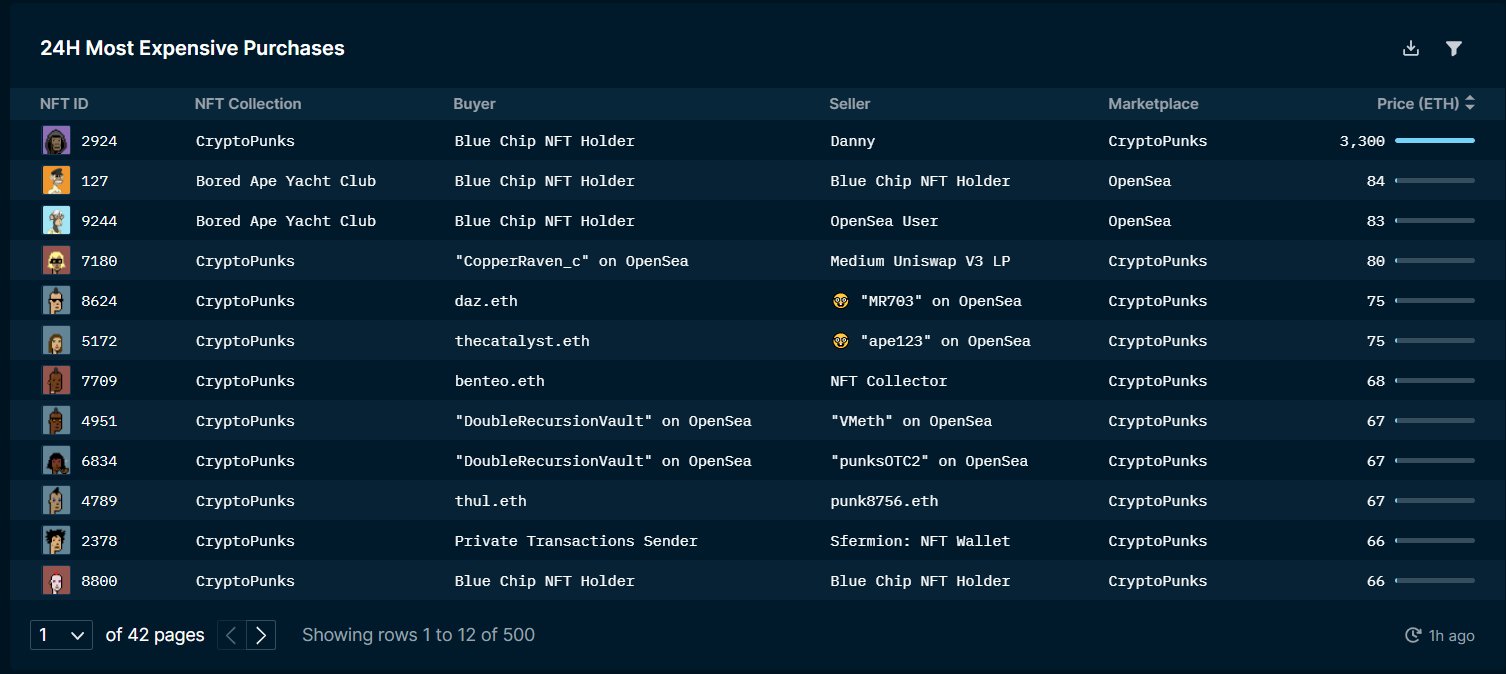Open the CryptoPunk 4951 avatar image
This screenshot has height=674, width=1506.
tap(56, 421)
